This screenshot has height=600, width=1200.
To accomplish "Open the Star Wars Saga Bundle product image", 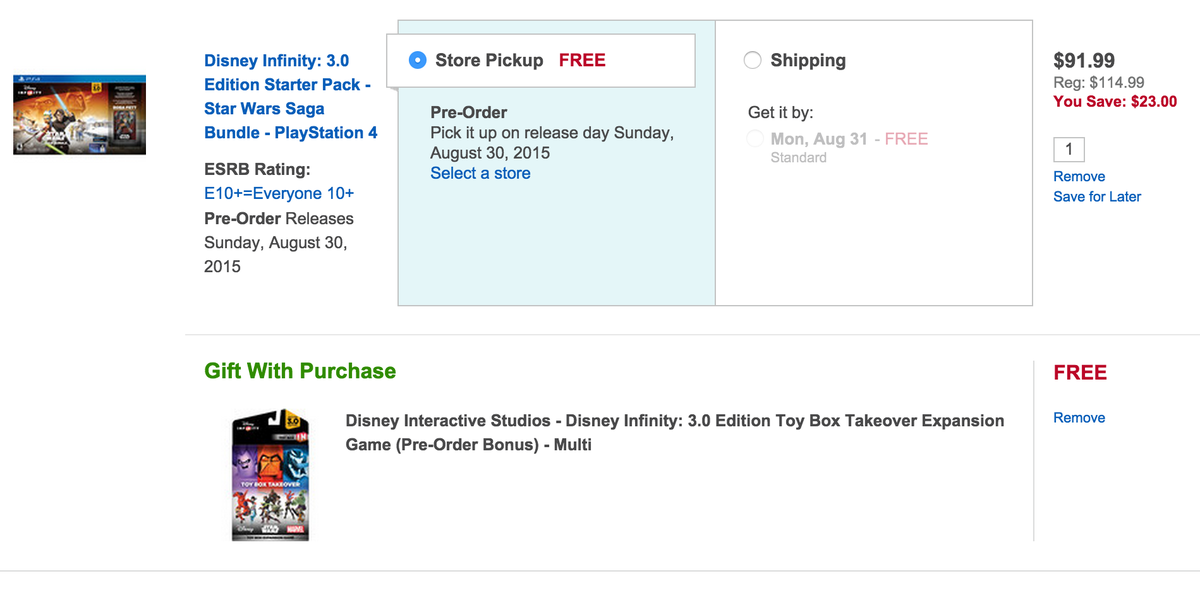I will coord(79,114).
